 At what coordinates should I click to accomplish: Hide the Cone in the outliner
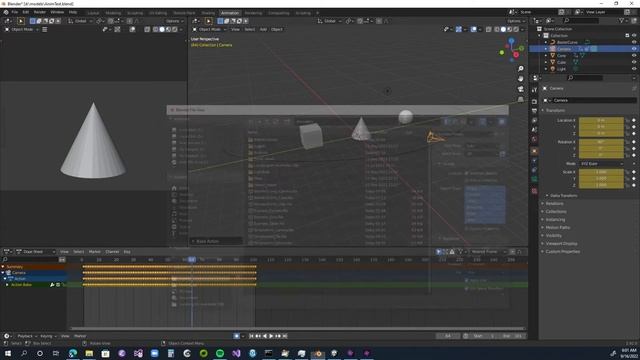pyautogui.click(x=634, y=55)
